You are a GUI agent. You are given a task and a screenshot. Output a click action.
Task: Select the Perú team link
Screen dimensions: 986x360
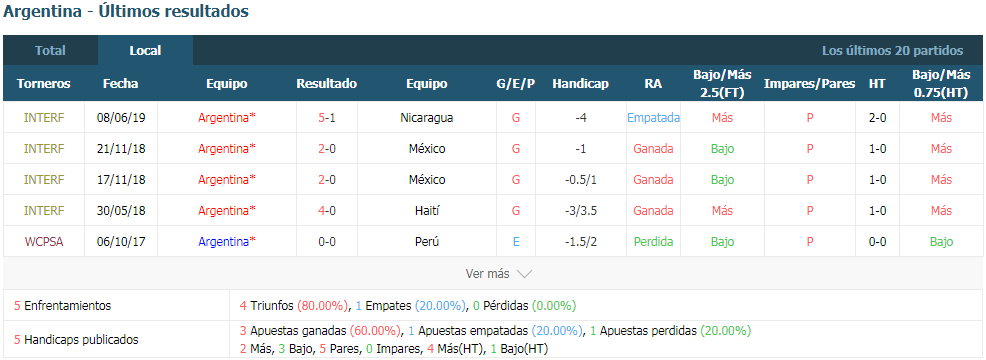pyautogui.click(x=426, y=242)
